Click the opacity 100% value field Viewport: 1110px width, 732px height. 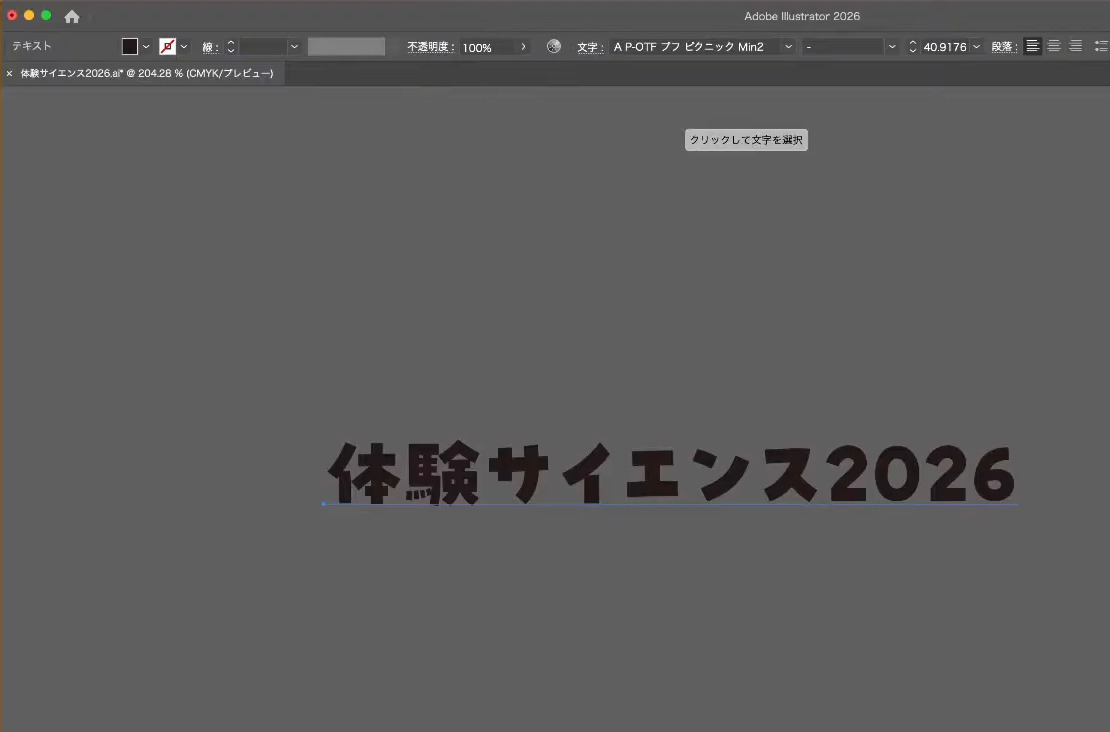pyautogui.click(x=487, y=47)
